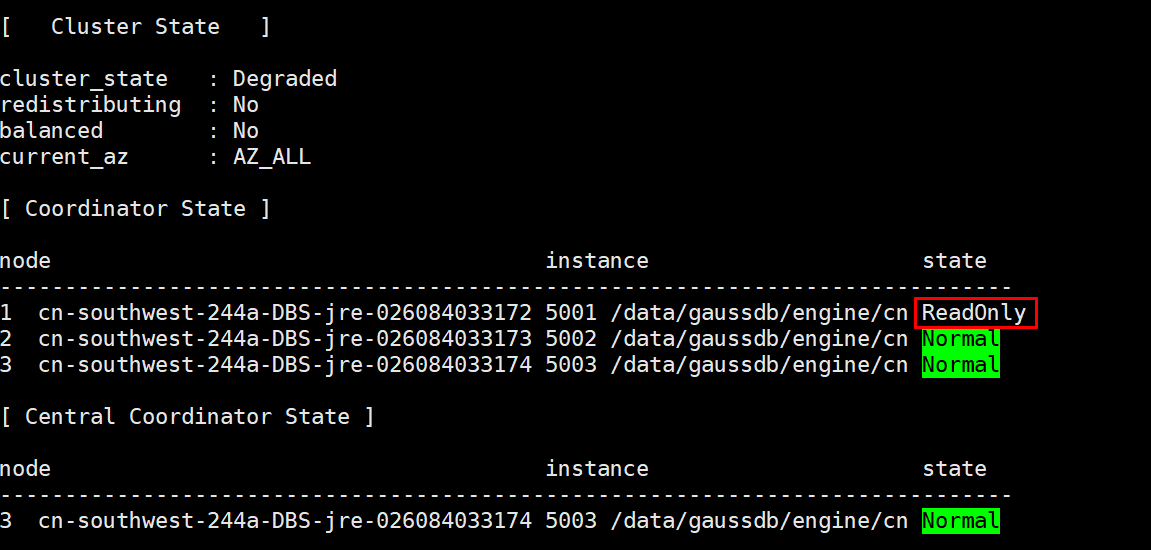Click the /data/gaussdb/engine/cn path of instance 5001
This screenshot has width=1151, height=550.
759,313
